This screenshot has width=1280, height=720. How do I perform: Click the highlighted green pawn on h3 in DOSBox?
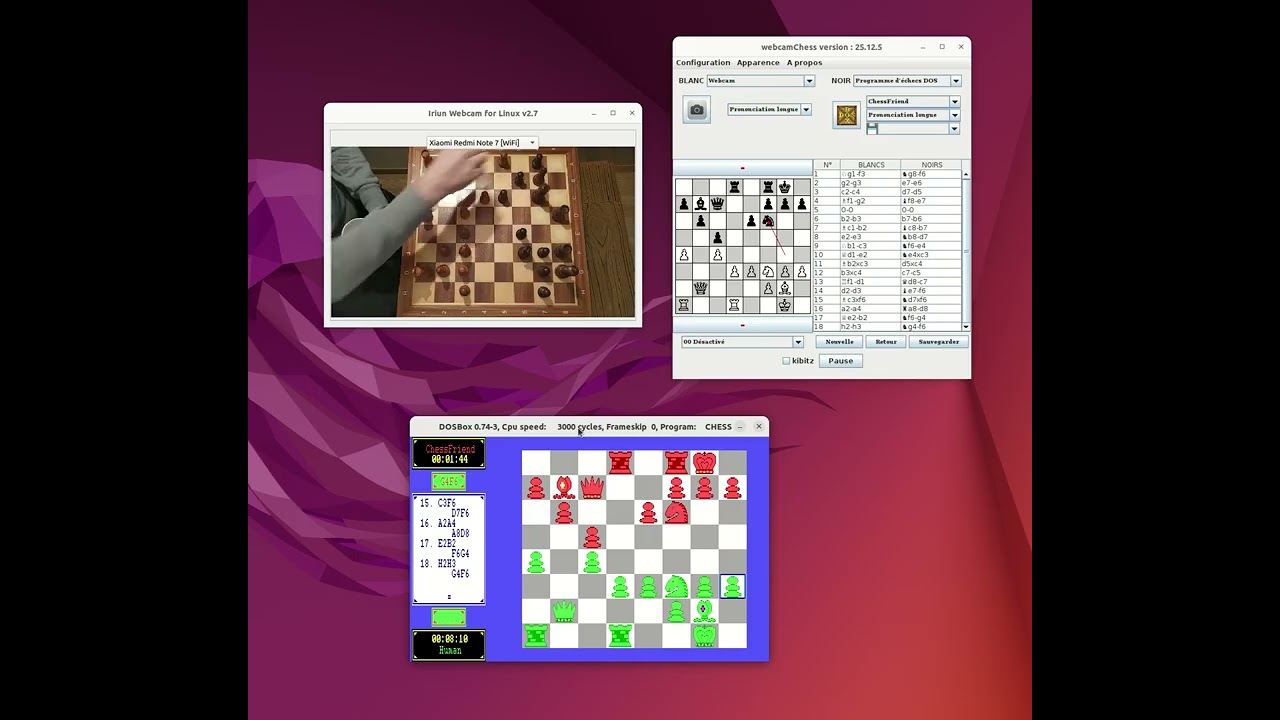[x=732, y=586]
